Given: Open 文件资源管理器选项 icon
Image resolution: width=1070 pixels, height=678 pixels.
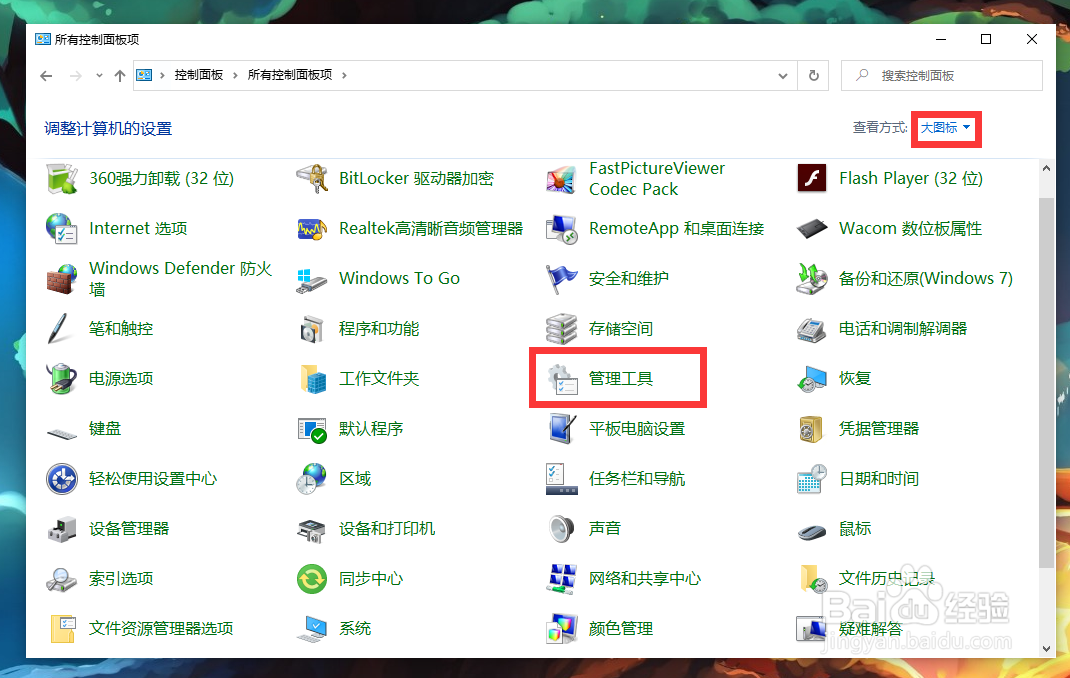Looking at the screenshot, I should point(62,629).
